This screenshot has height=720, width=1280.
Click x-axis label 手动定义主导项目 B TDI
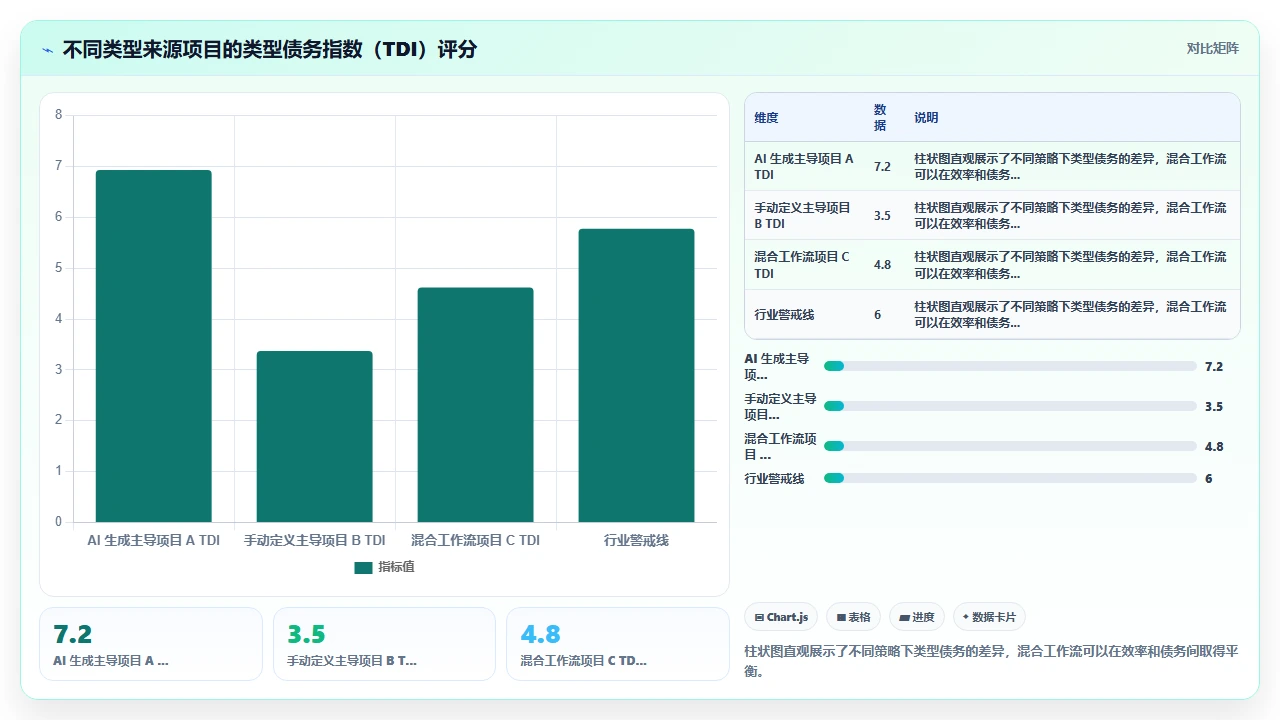pyautogui.click(x=315, y=540)
